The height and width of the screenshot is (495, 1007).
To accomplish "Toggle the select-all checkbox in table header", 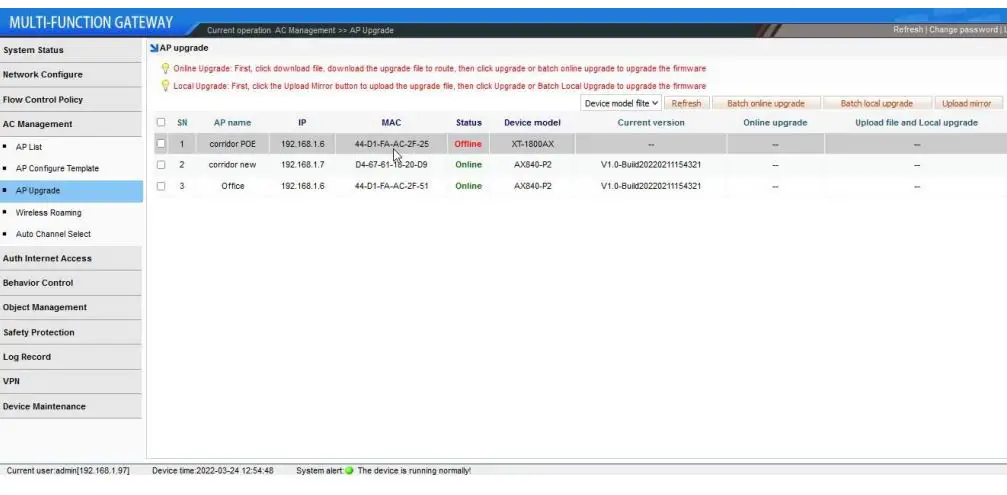I will tap(161, 122).
